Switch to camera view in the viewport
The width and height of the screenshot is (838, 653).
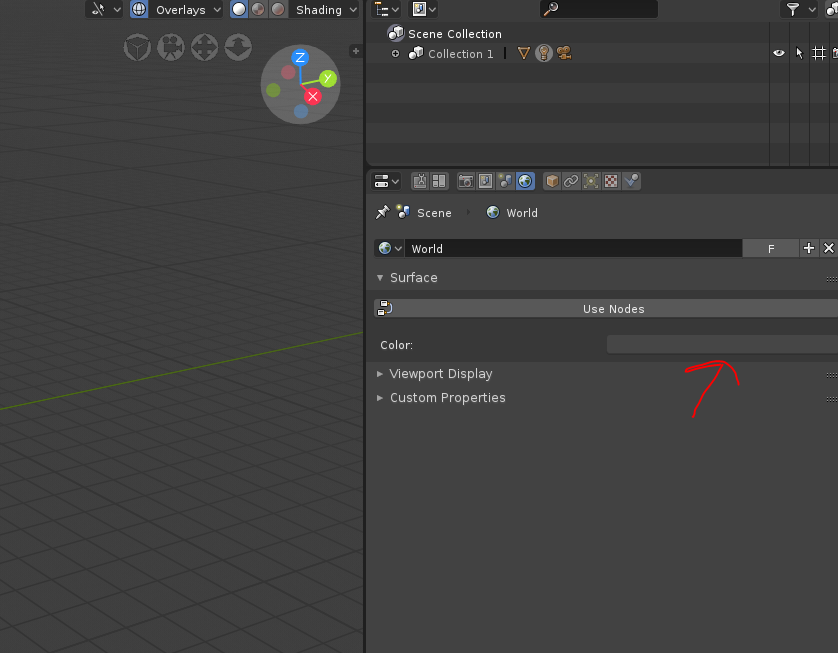point(170,48)
